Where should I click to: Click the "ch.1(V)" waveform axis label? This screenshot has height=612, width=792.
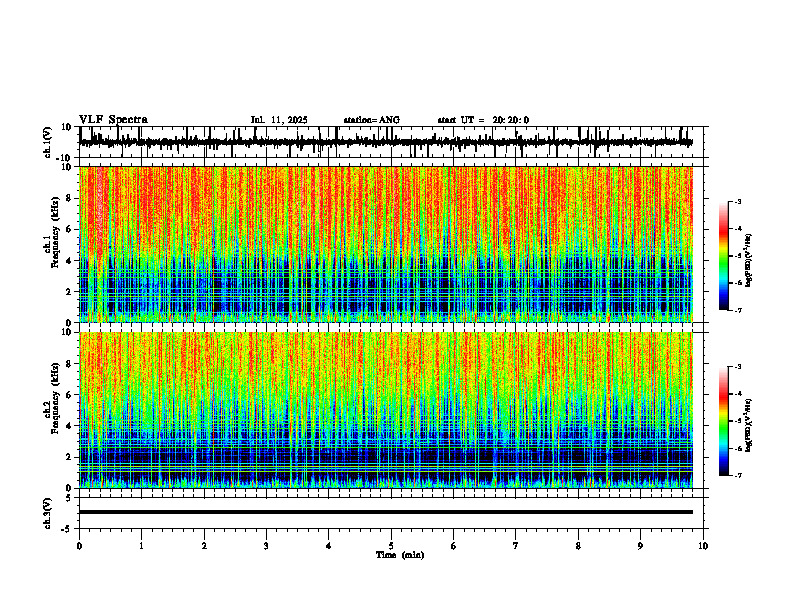[48, 142]
